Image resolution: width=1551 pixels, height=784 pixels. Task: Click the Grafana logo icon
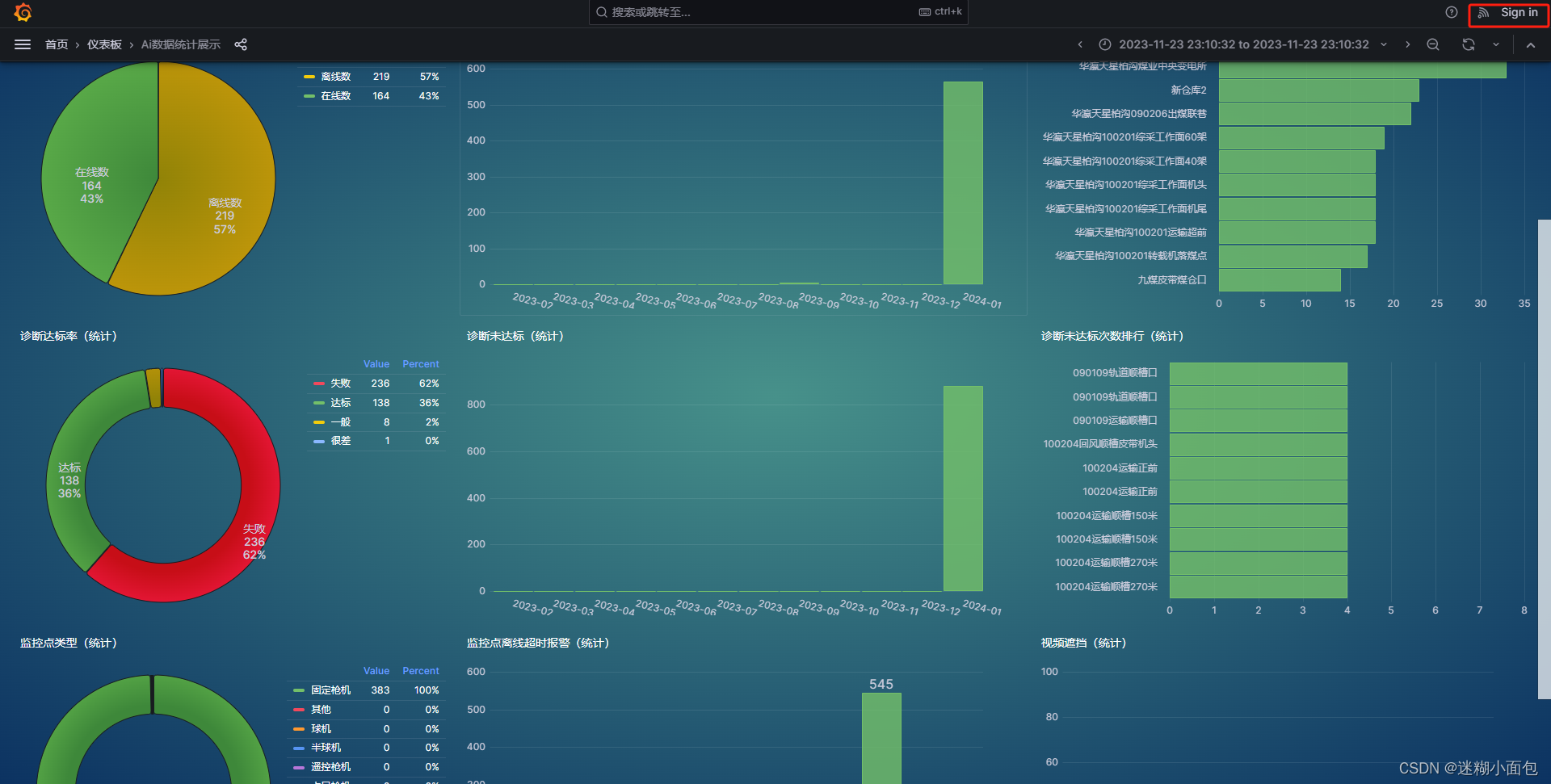click(x=23, y=12)
